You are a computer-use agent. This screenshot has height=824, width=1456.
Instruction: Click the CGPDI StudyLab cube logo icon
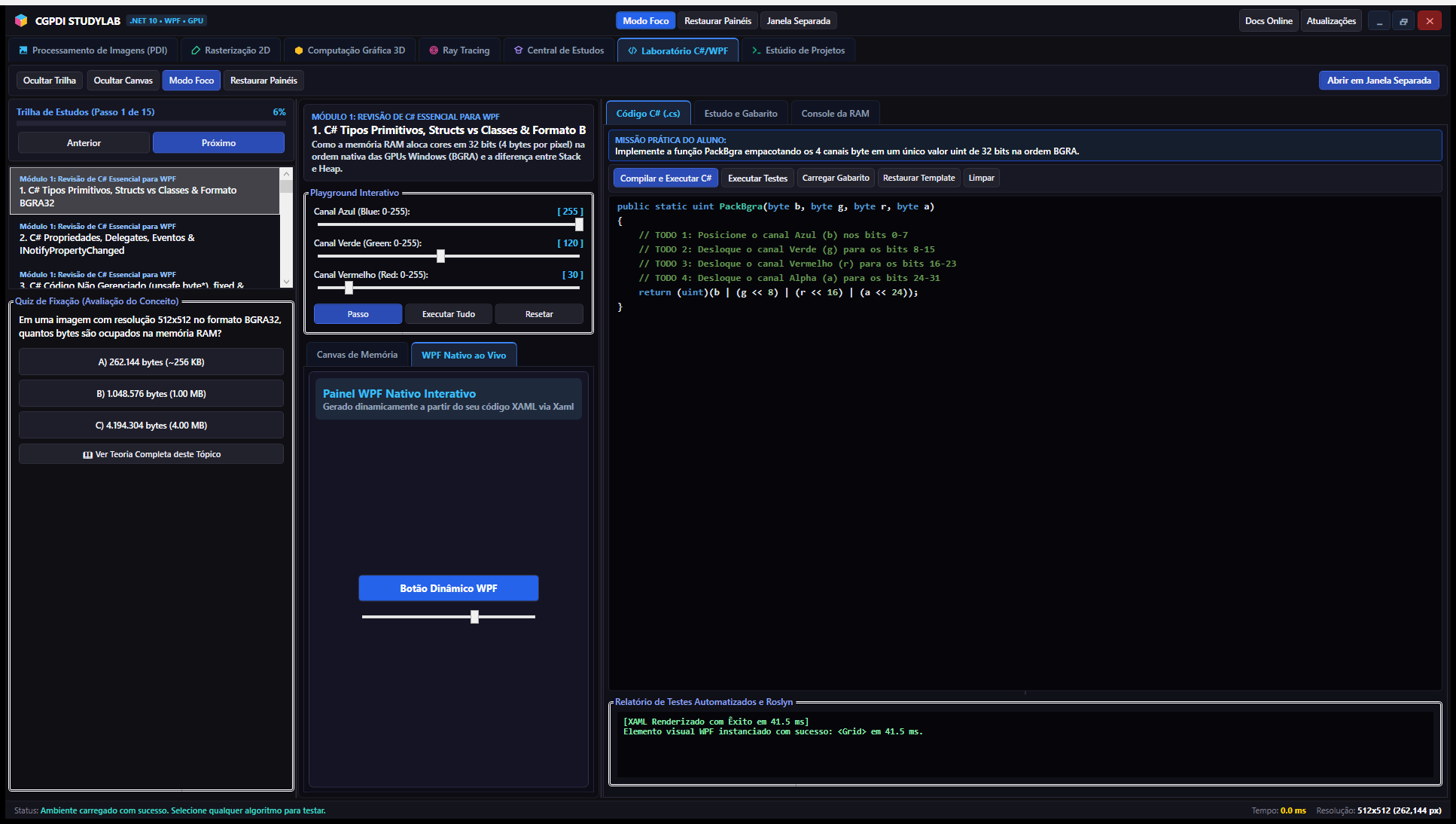click(x=21, y=20)
